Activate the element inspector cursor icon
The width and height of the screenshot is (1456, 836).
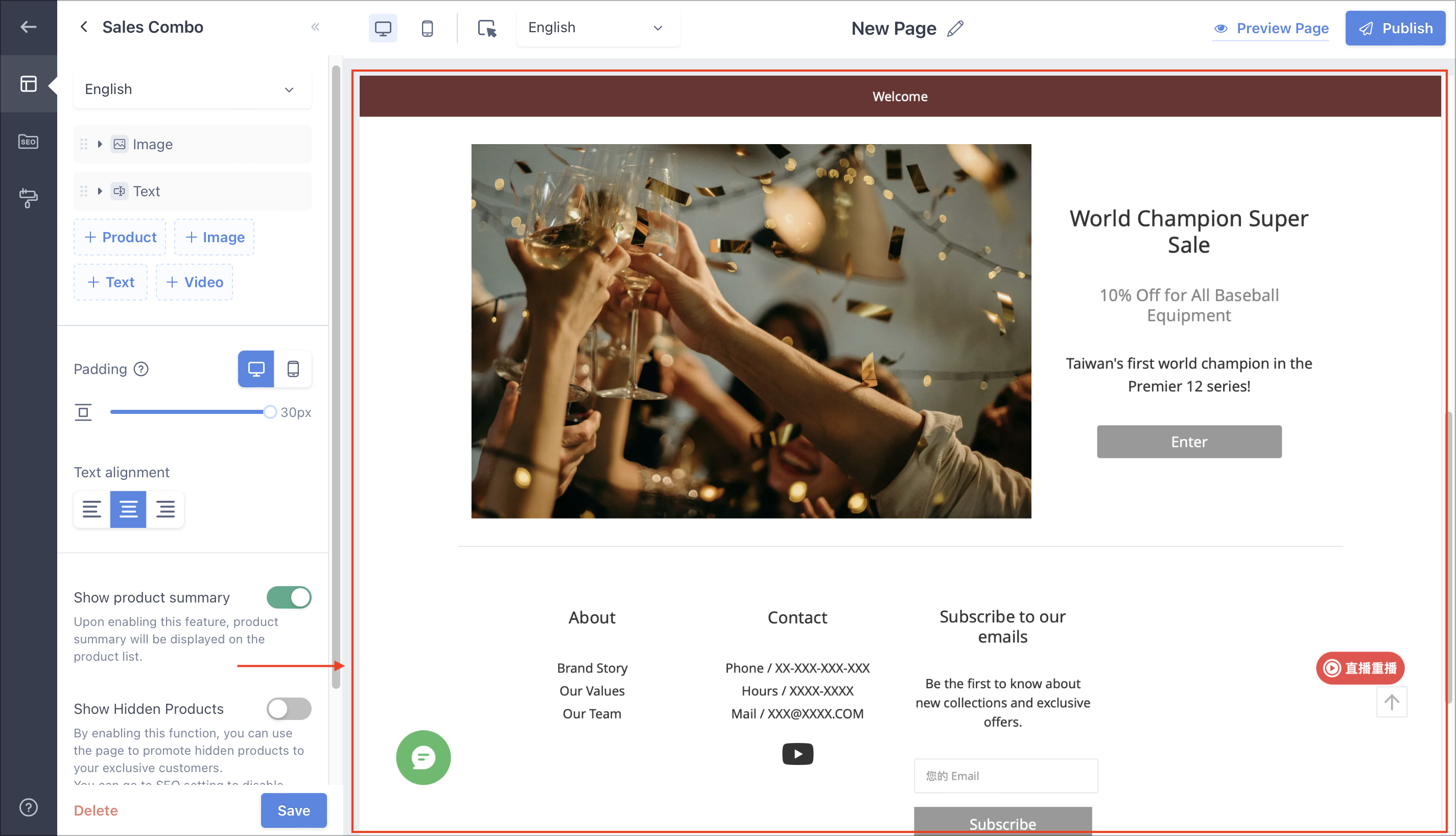[x=487, y=28]
